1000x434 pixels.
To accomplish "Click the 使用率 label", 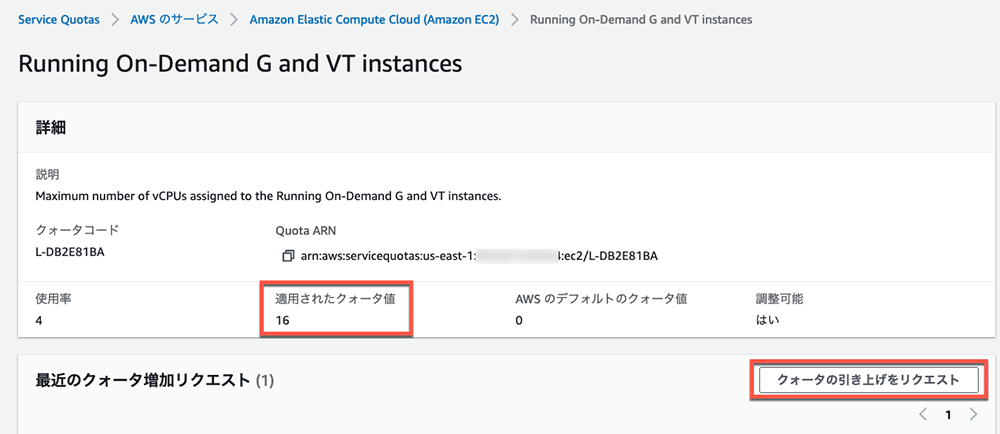I will click(x=53, y=299).
